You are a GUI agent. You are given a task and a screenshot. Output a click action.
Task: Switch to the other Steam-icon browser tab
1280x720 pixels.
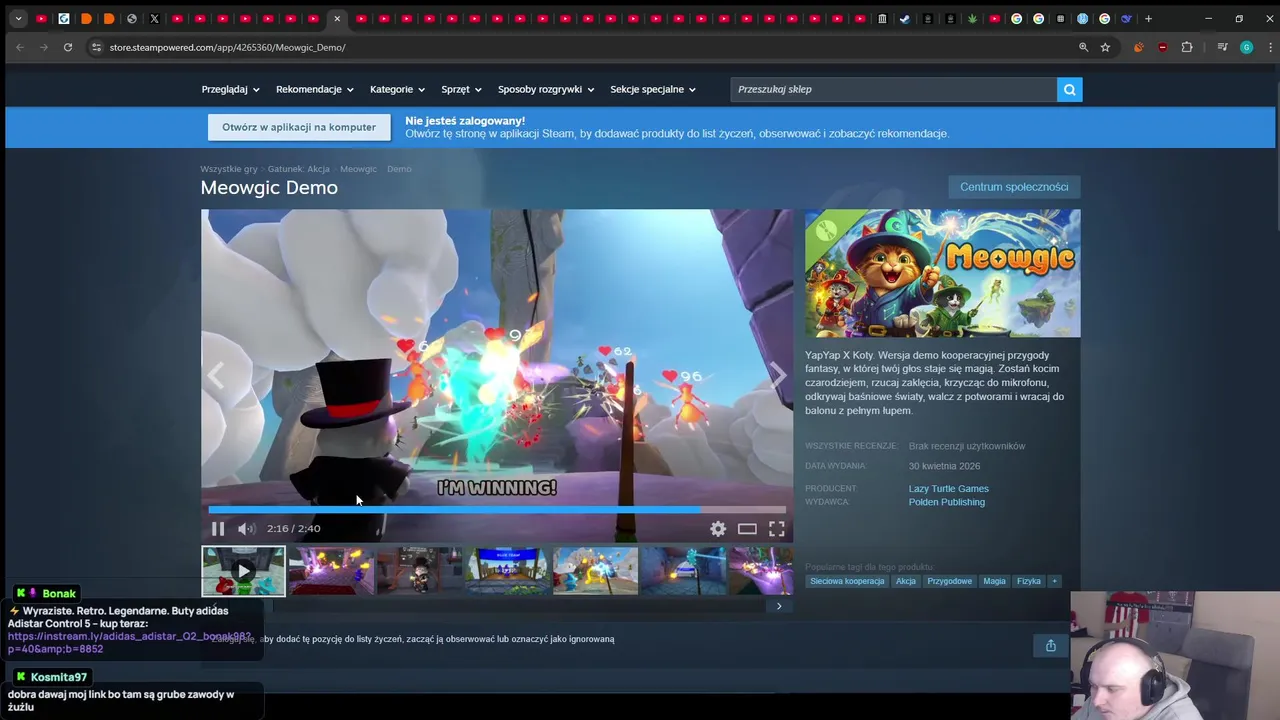[904, 18]
